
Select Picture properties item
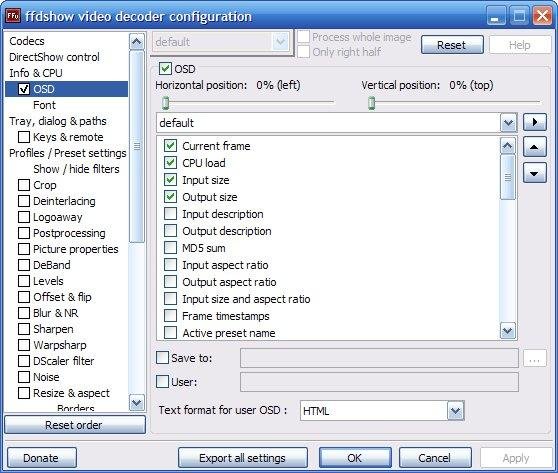pyautogui.click(x=75, y=249)
